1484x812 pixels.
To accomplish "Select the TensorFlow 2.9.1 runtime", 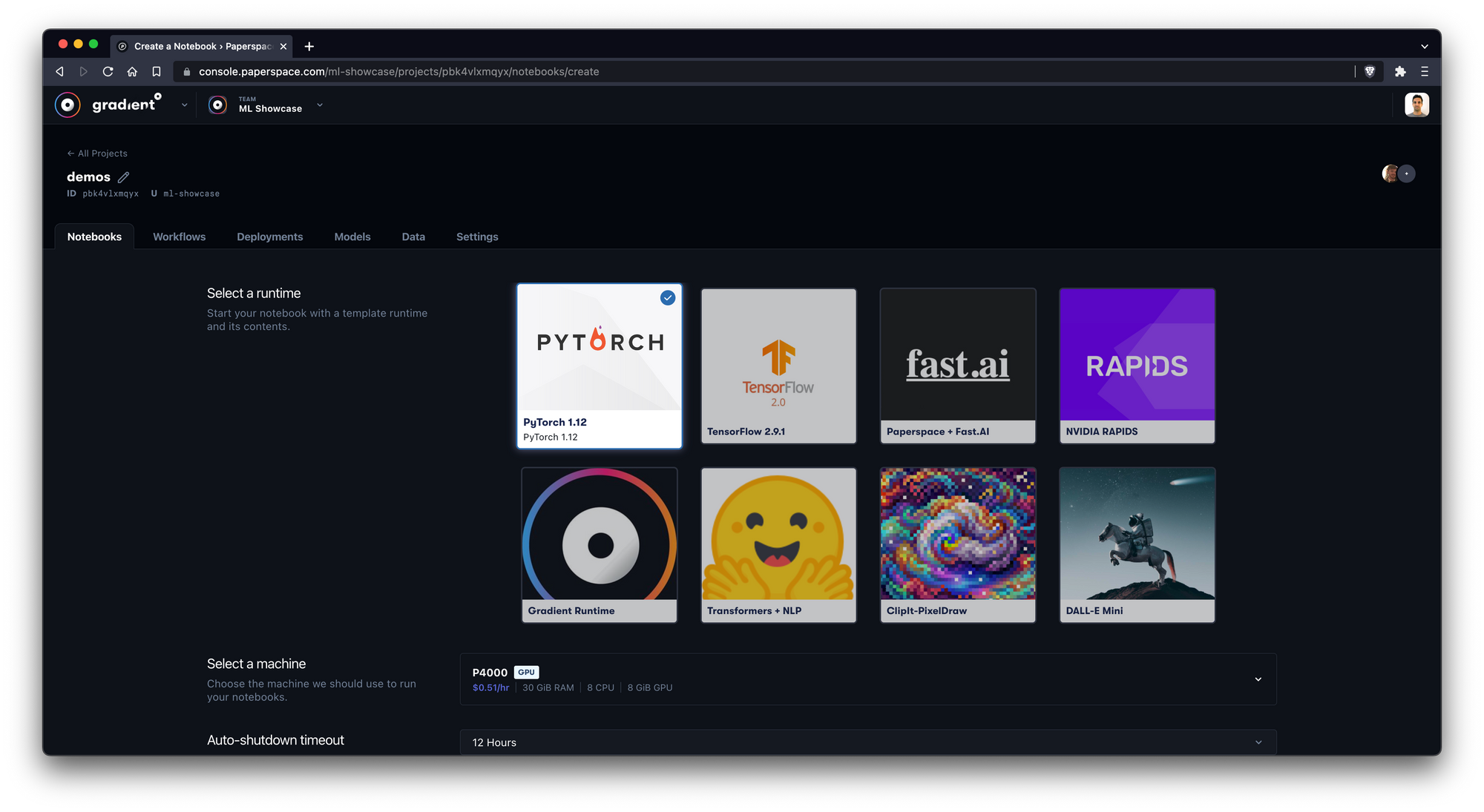I will [778, 366].
